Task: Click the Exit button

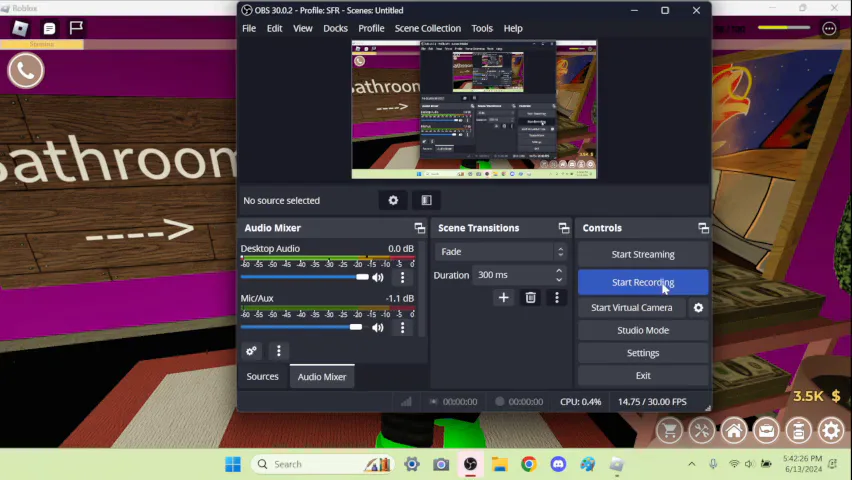Action: pos(643,376)
